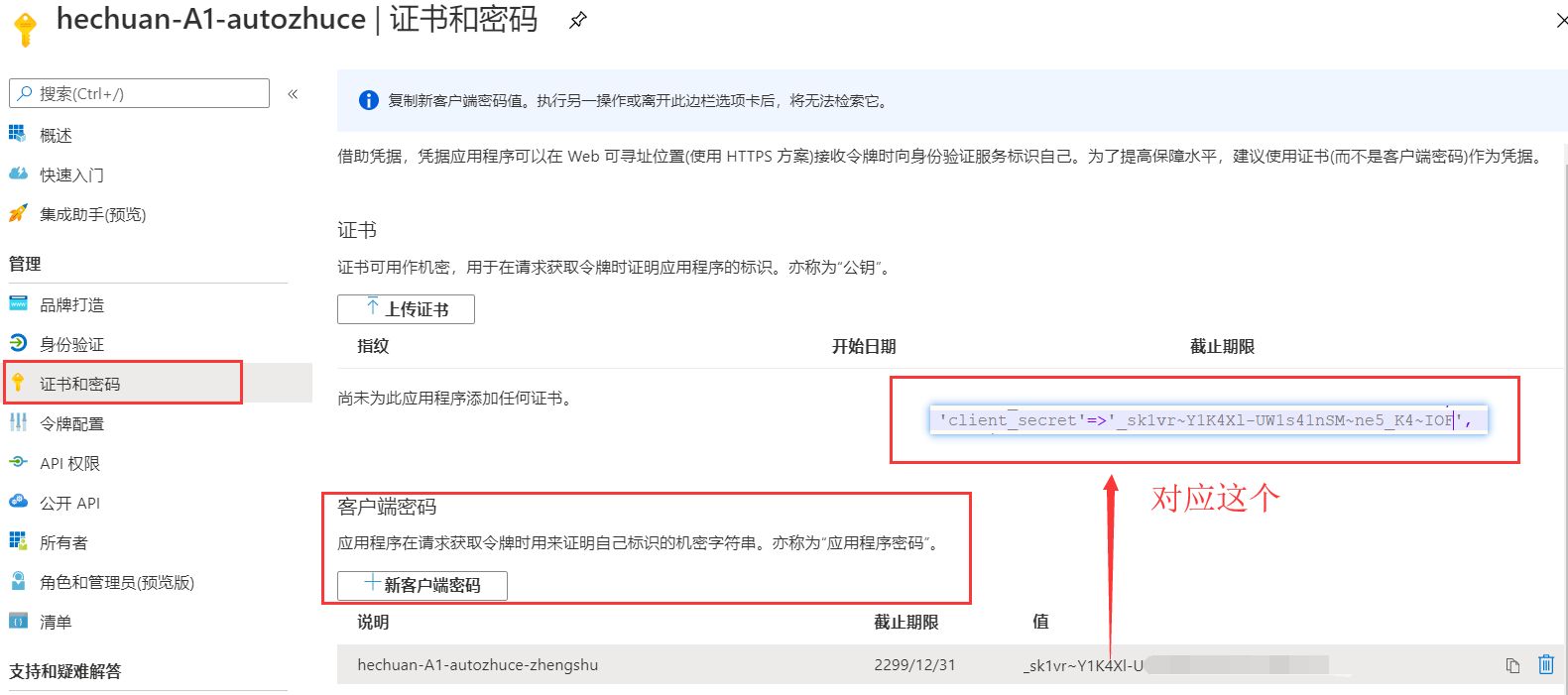Click the yellow key icon beside the app title
1568x695 pixels.
click(x=26, y=29)
